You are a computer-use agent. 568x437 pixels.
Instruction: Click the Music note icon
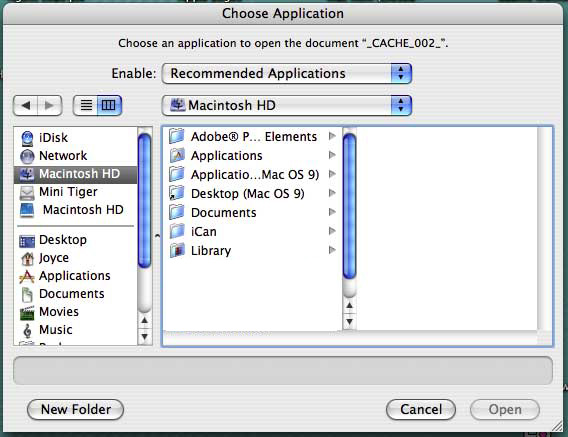tap(27, 330)
